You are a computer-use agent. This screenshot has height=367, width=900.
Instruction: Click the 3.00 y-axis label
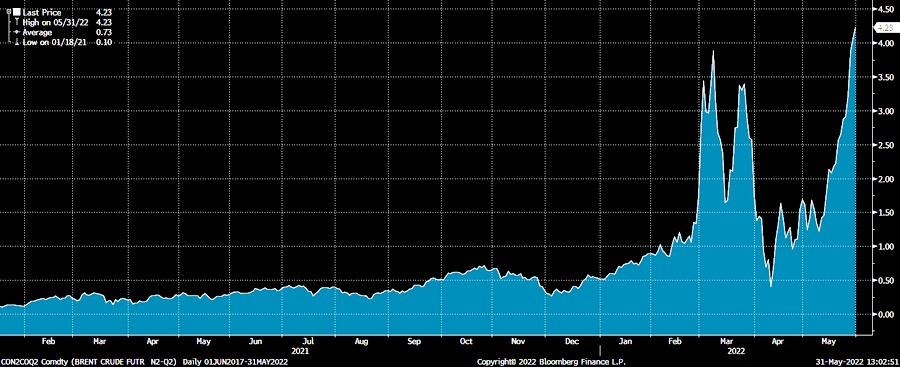[885, 111]
